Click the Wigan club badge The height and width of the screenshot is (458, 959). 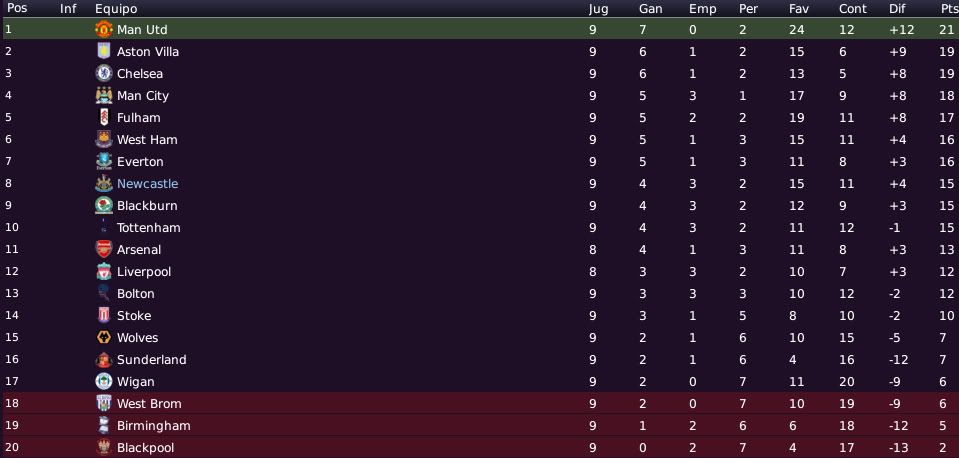pos(104,382)
